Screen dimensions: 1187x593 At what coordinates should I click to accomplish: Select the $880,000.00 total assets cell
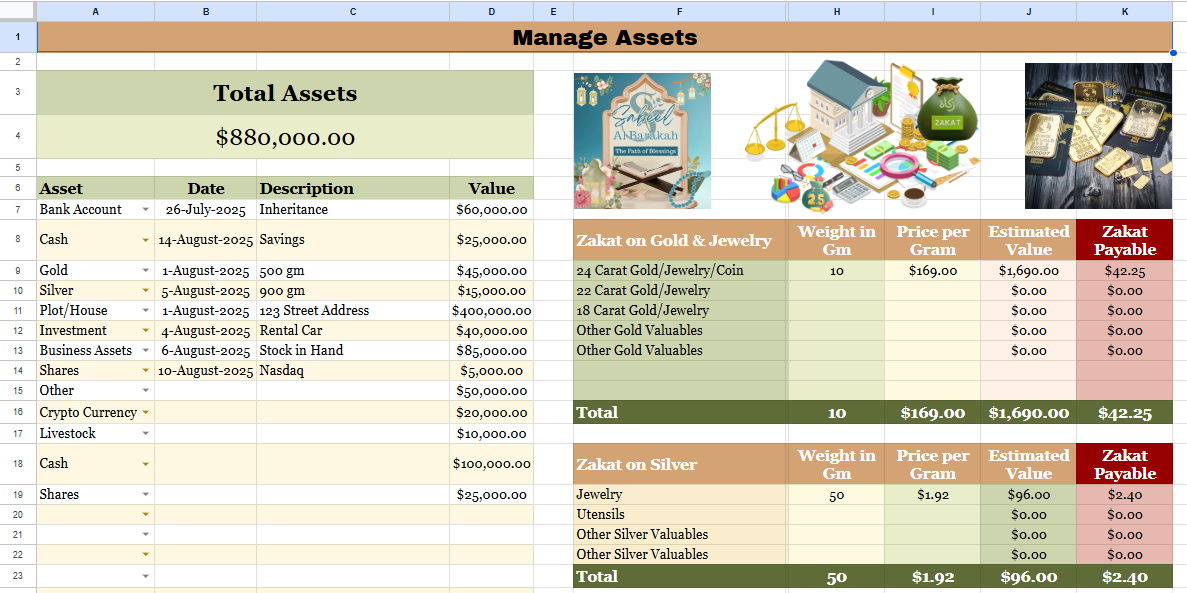285,138
